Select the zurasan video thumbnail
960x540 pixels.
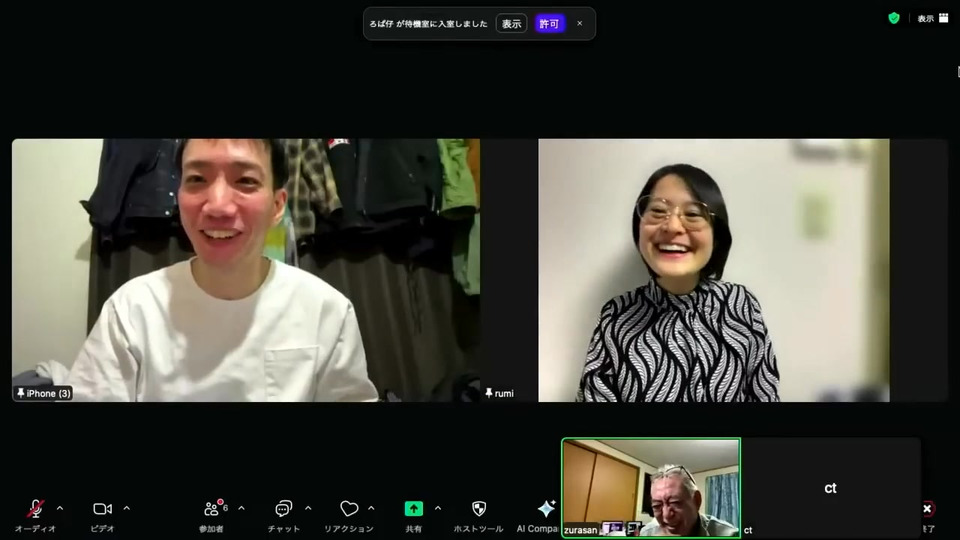pos(651,488)
